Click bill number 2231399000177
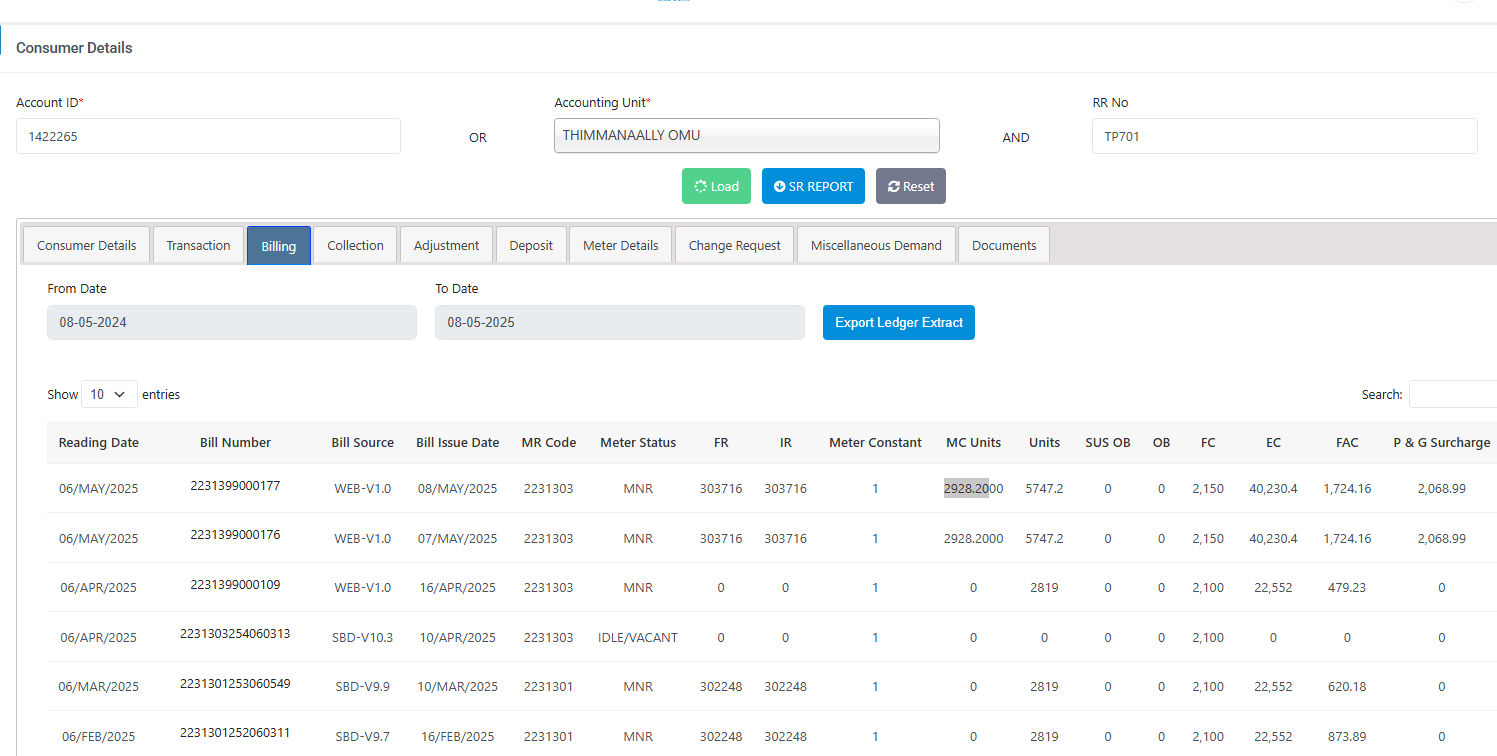Viewport: 1497px width, 756px height. coord(235,485)
